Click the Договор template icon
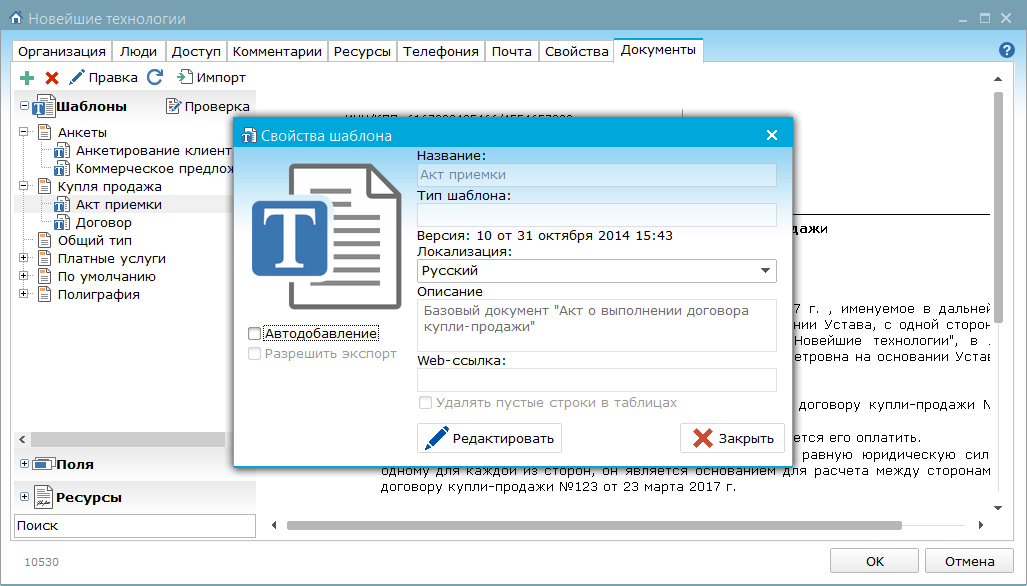Screen dimensions: 1027x586 (x=62, y=223)
